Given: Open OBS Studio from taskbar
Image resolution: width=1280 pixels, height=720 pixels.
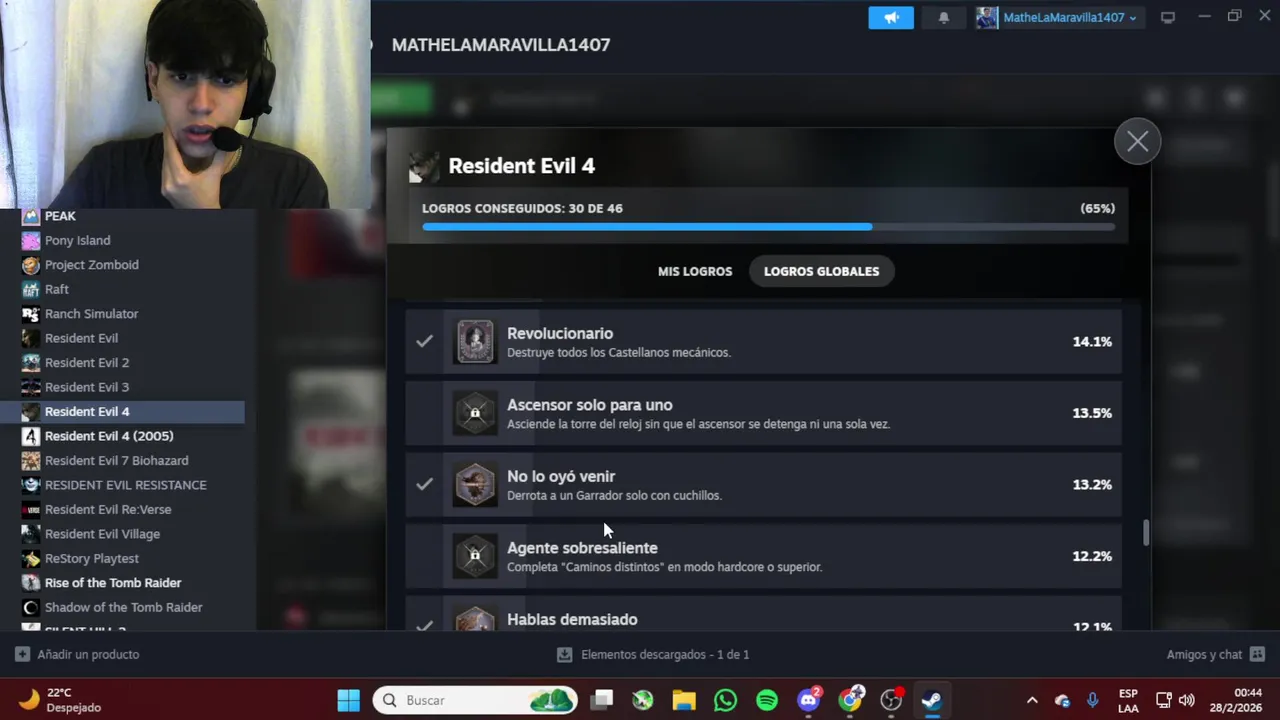Looking at the screenshot, I should coord(891,700).
